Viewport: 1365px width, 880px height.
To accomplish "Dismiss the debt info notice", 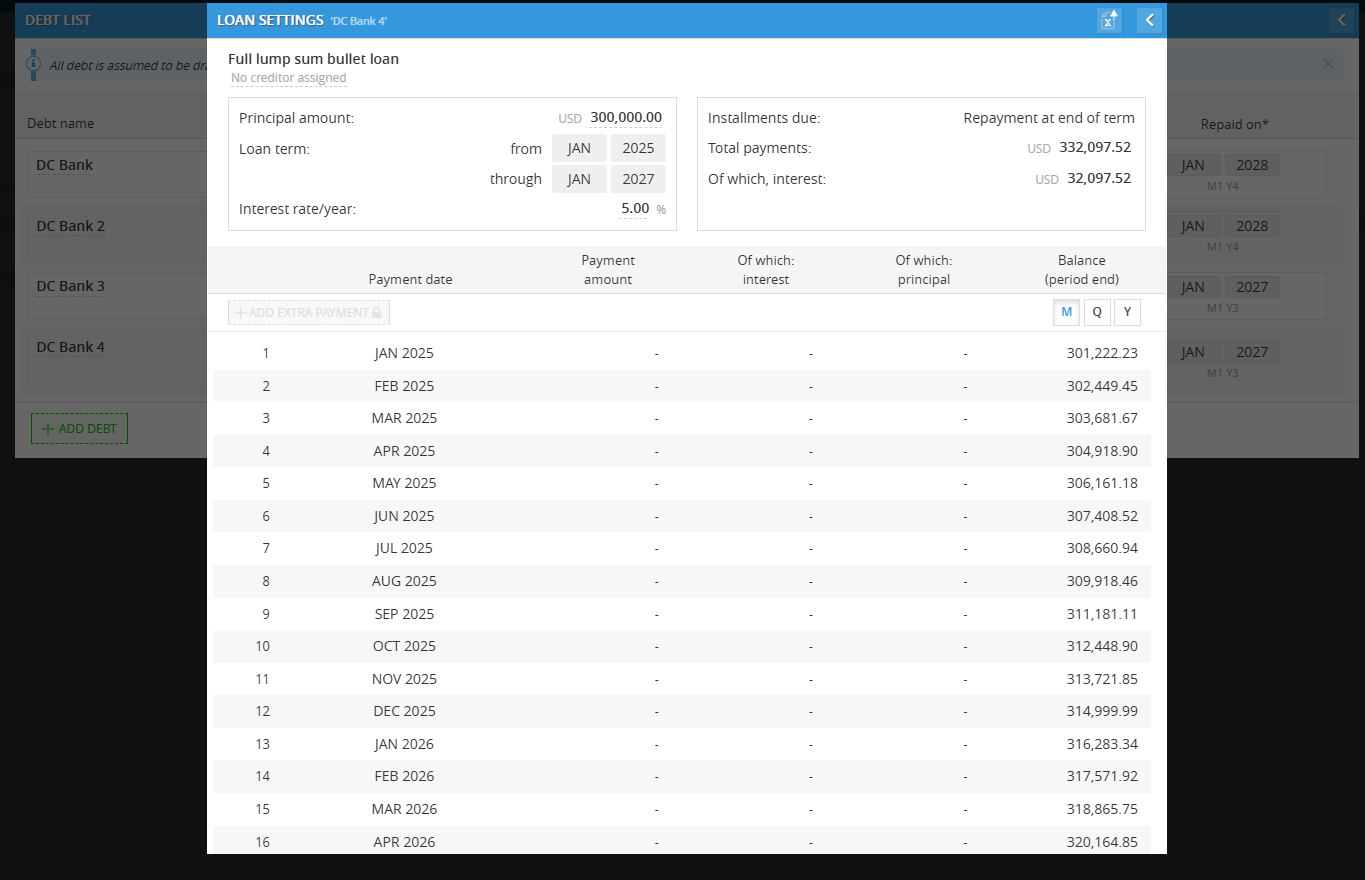I will (1328, 64).
